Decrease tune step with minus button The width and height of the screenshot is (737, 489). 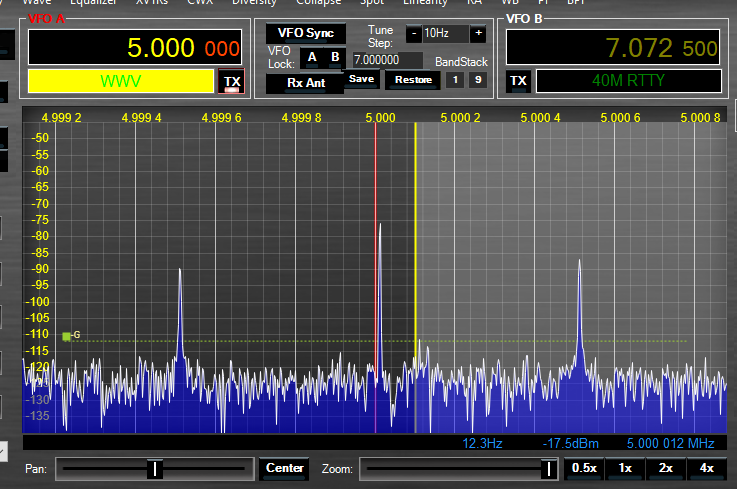[x=414, y=33]
